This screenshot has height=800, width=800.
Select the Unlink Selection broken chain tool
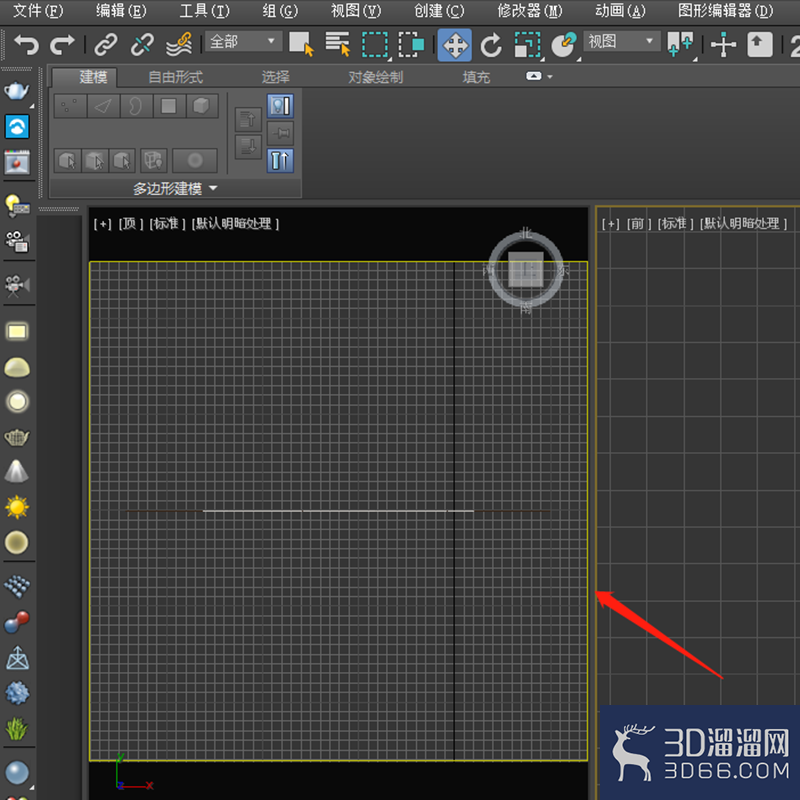click(142, 45)
